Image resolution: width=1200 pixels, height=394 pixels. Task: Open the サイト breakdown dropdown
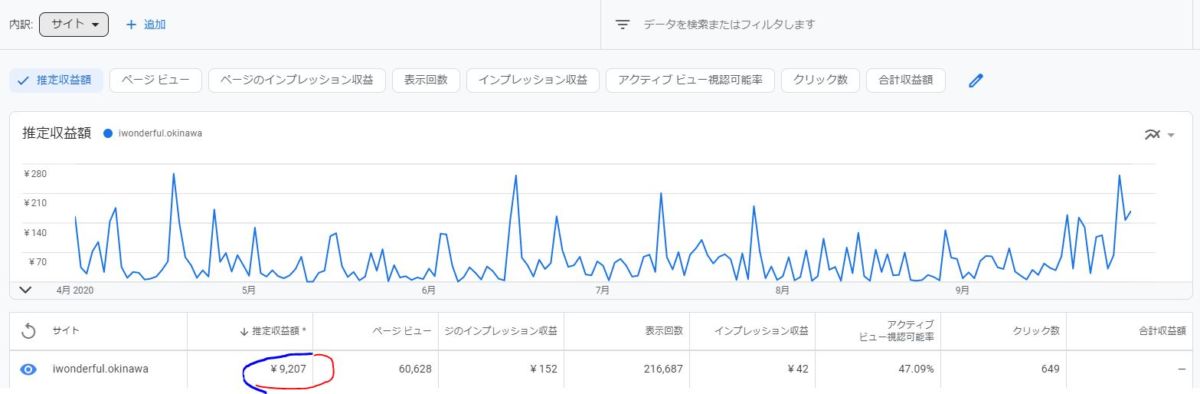73,24
